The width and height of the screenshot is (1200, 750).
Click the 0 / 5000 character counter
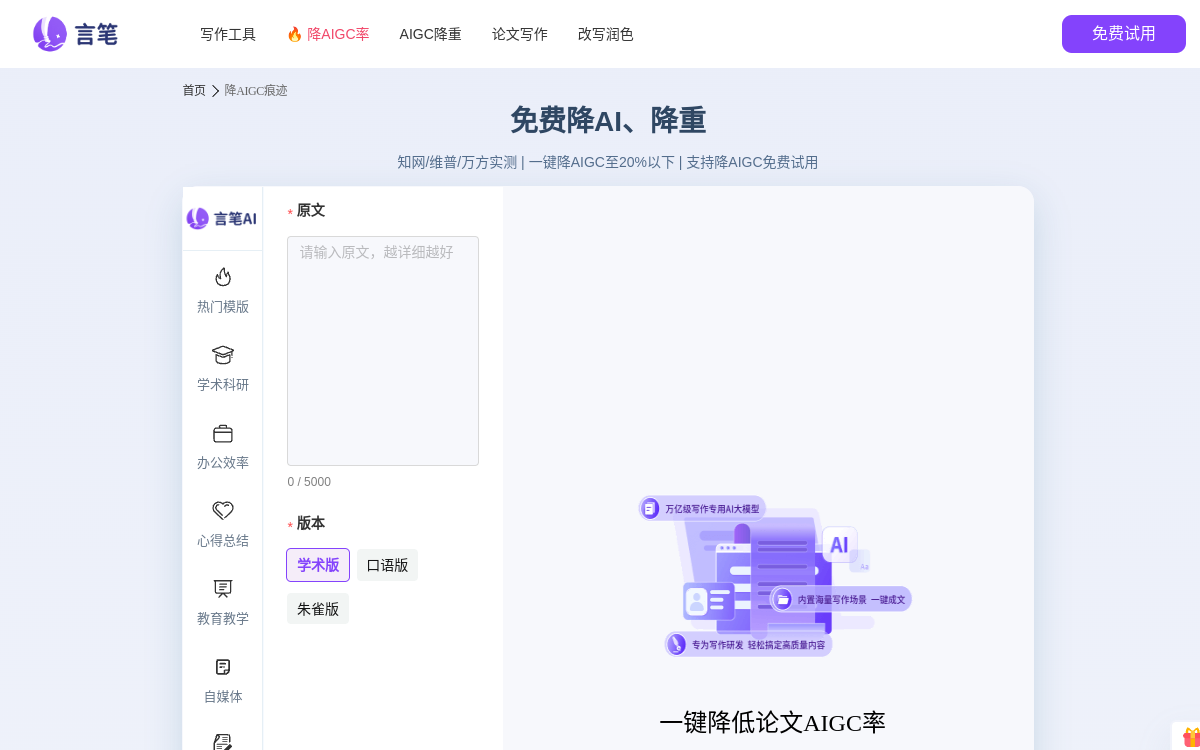[309, 482]
